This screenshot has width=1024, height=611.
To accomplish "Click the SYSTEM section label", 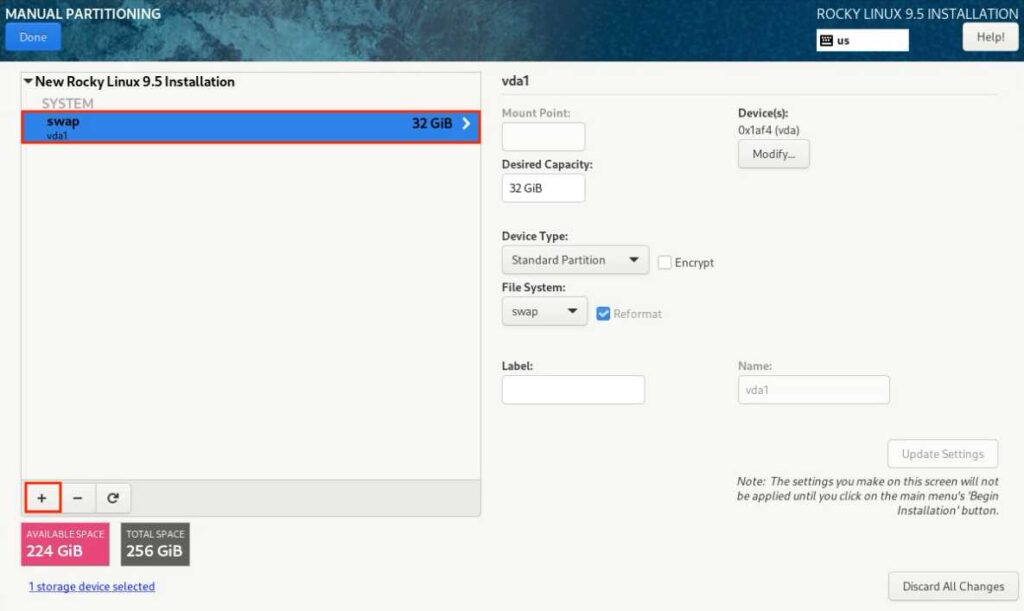I will [67, 103].
